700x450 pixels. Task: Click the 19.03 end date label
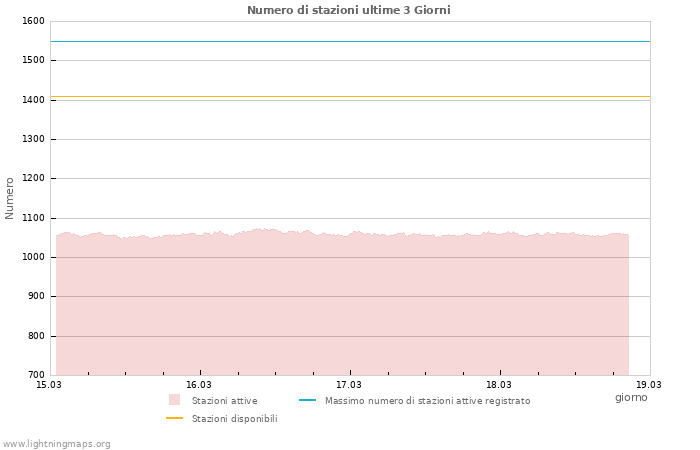tap(649, 384)
